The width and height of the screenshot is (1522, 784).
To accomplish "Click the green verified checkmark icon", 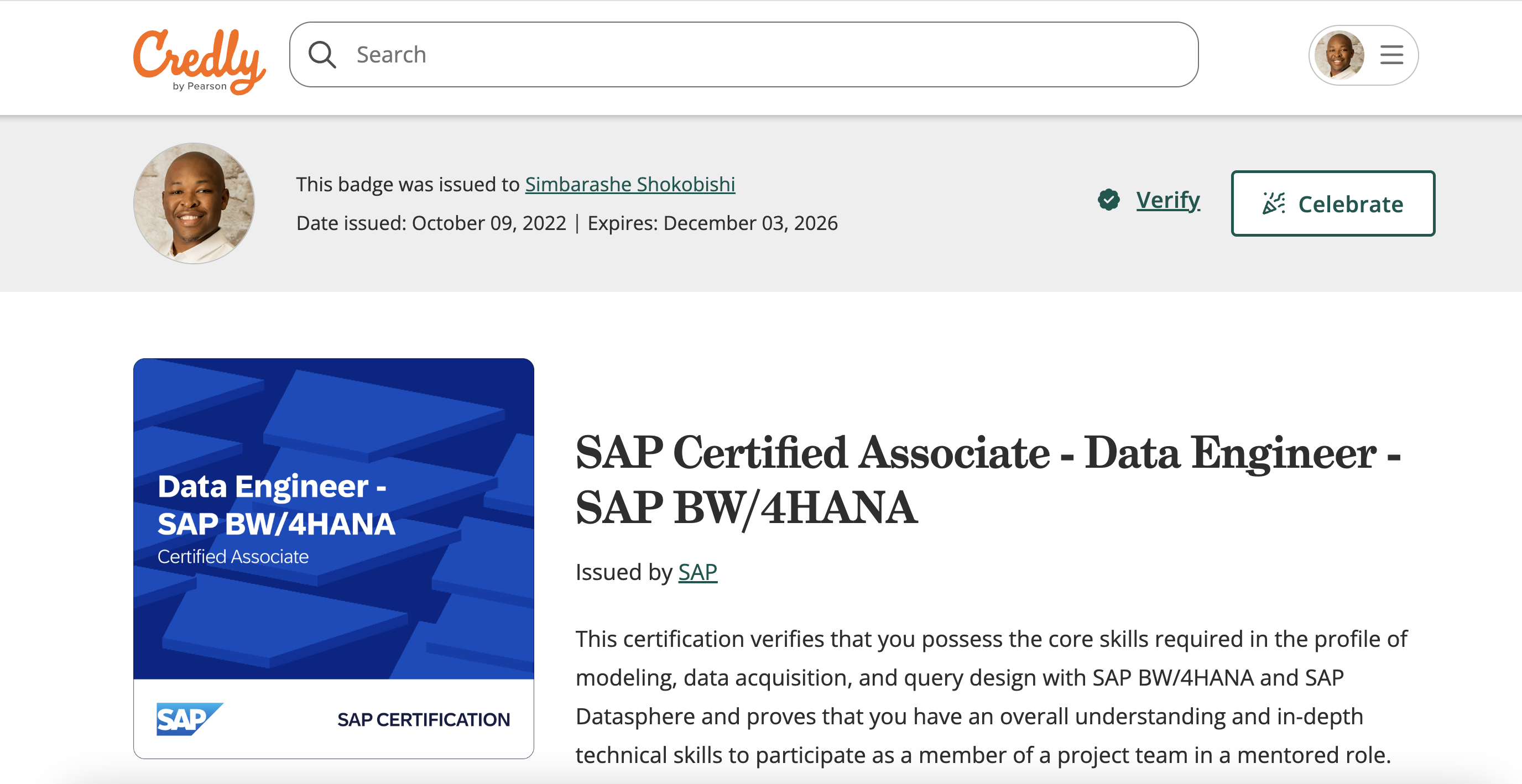I will 1108,200.
